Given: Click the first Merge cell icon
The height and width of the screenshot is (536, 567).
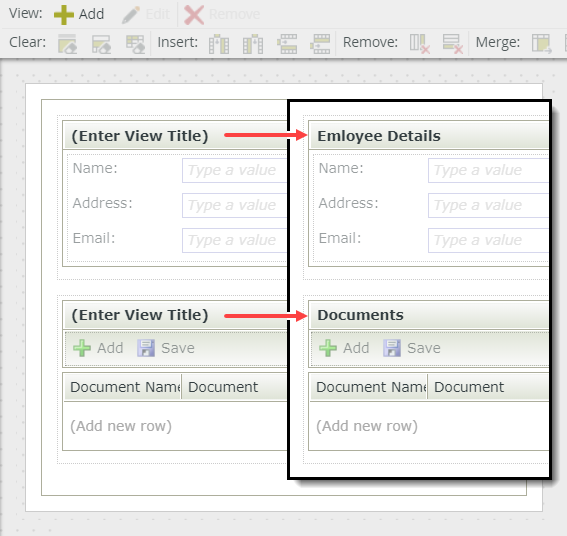Looking at the screenshot, I should click(542, 44).
